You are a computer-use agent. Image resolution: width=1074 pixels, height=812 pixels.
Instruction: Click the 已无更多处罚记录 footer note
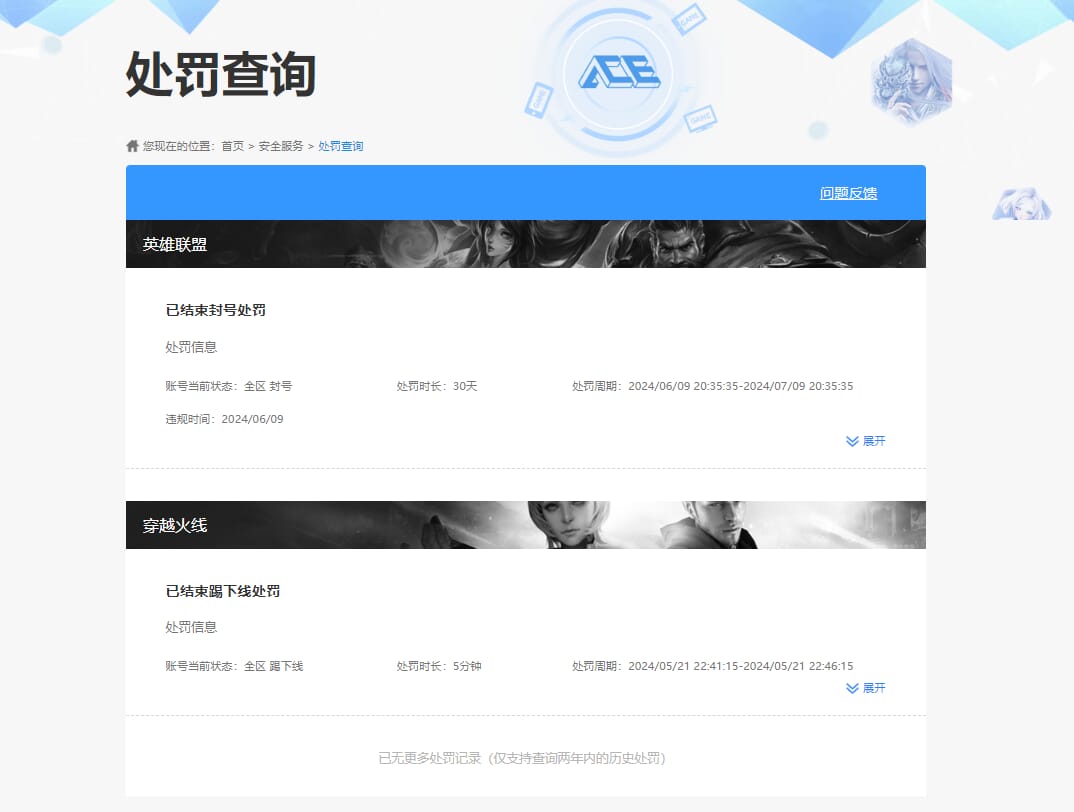tap(523, 758)
